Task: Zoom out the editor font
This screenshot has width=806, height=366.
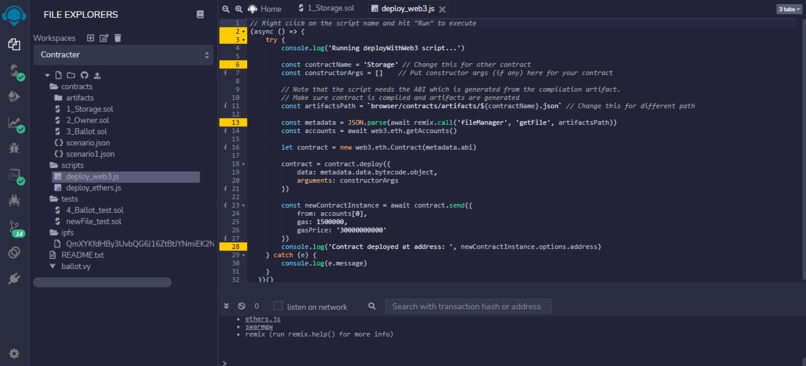Action: [226, 9]
